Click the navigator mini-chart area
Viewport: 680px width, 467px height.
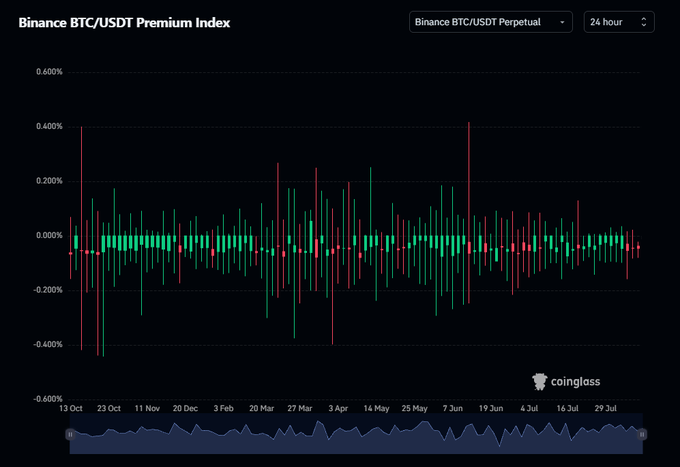[356, 434]
